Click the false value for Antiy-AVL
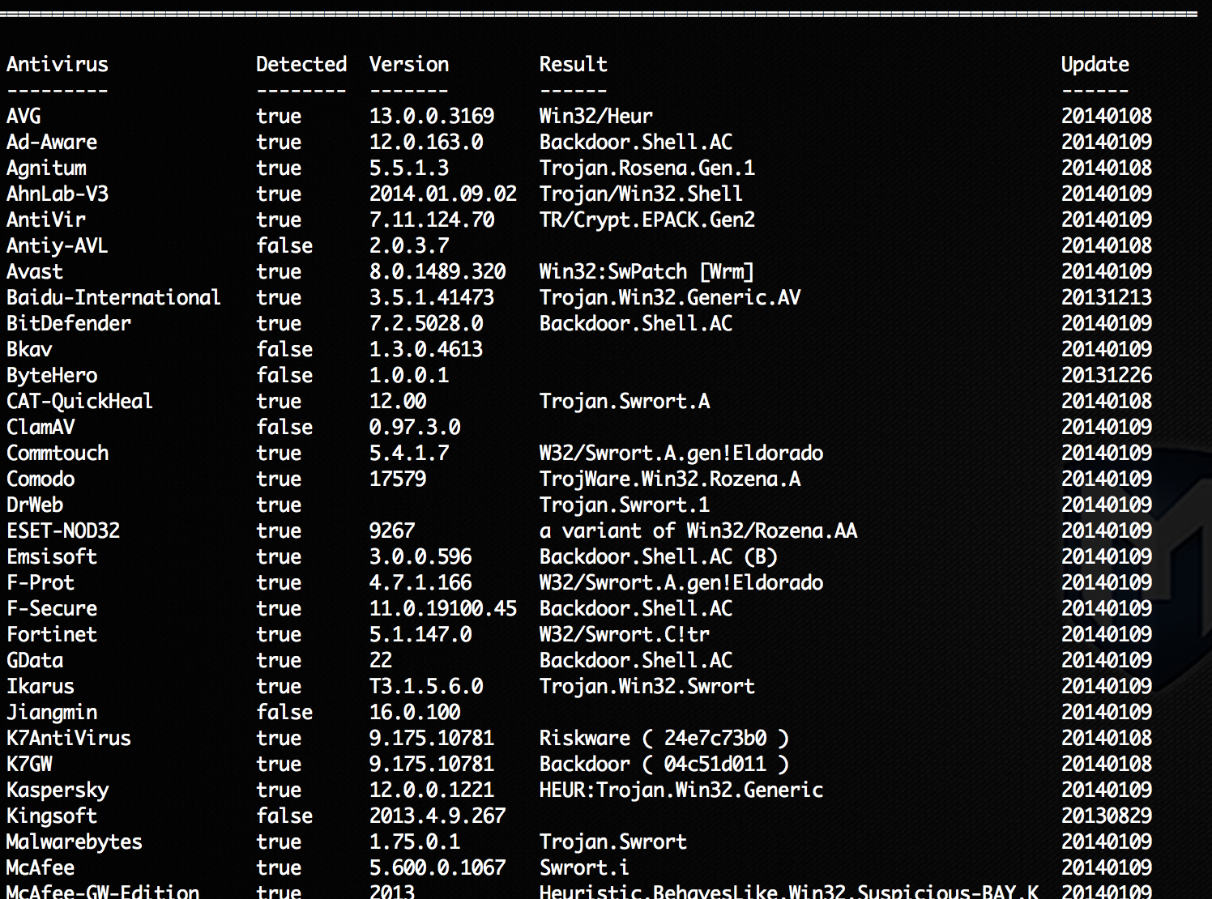1212x899 pixels. 284,245
